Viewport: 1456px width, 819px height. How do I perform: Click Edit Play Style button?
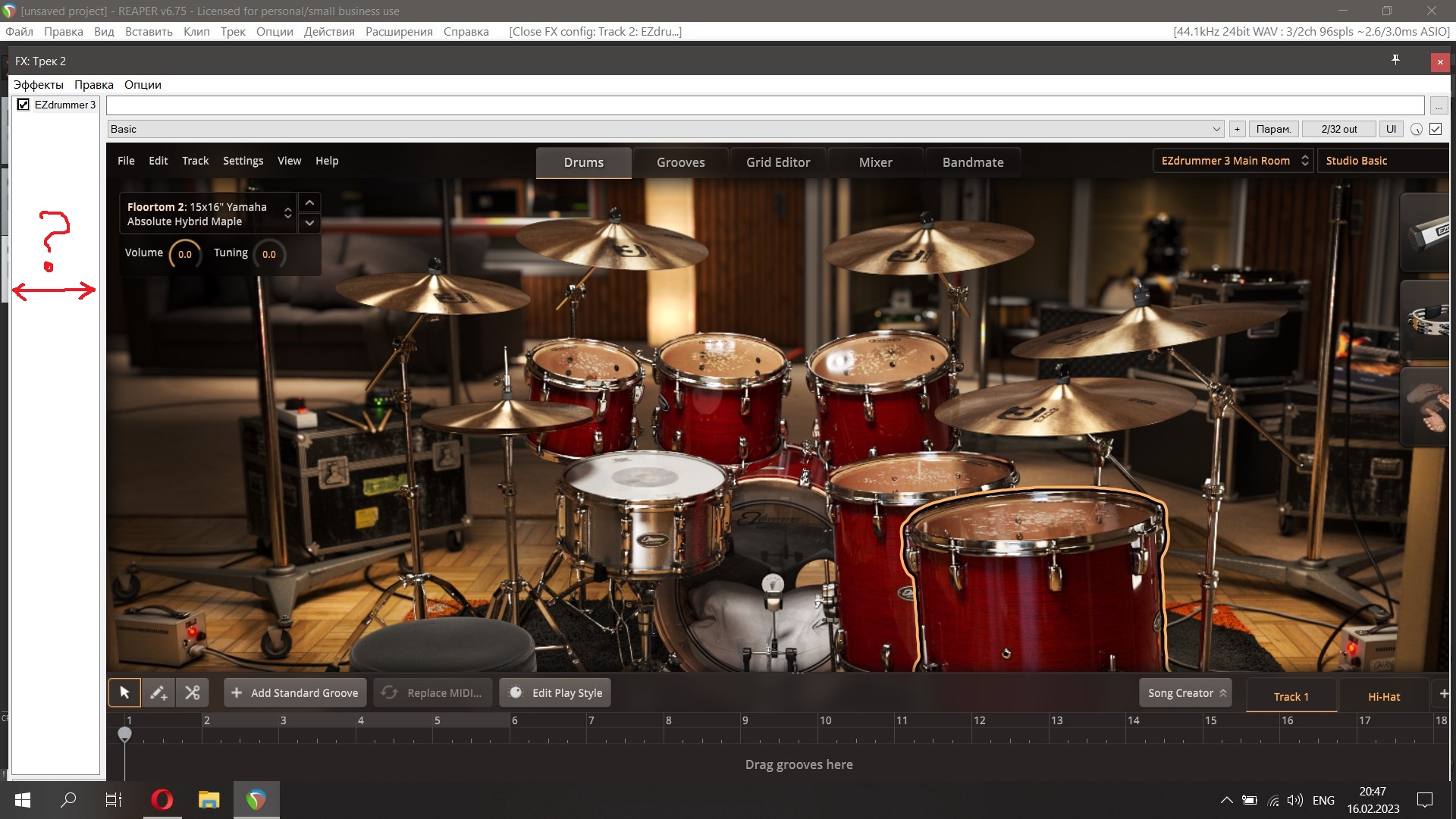[x=555, y=693]
